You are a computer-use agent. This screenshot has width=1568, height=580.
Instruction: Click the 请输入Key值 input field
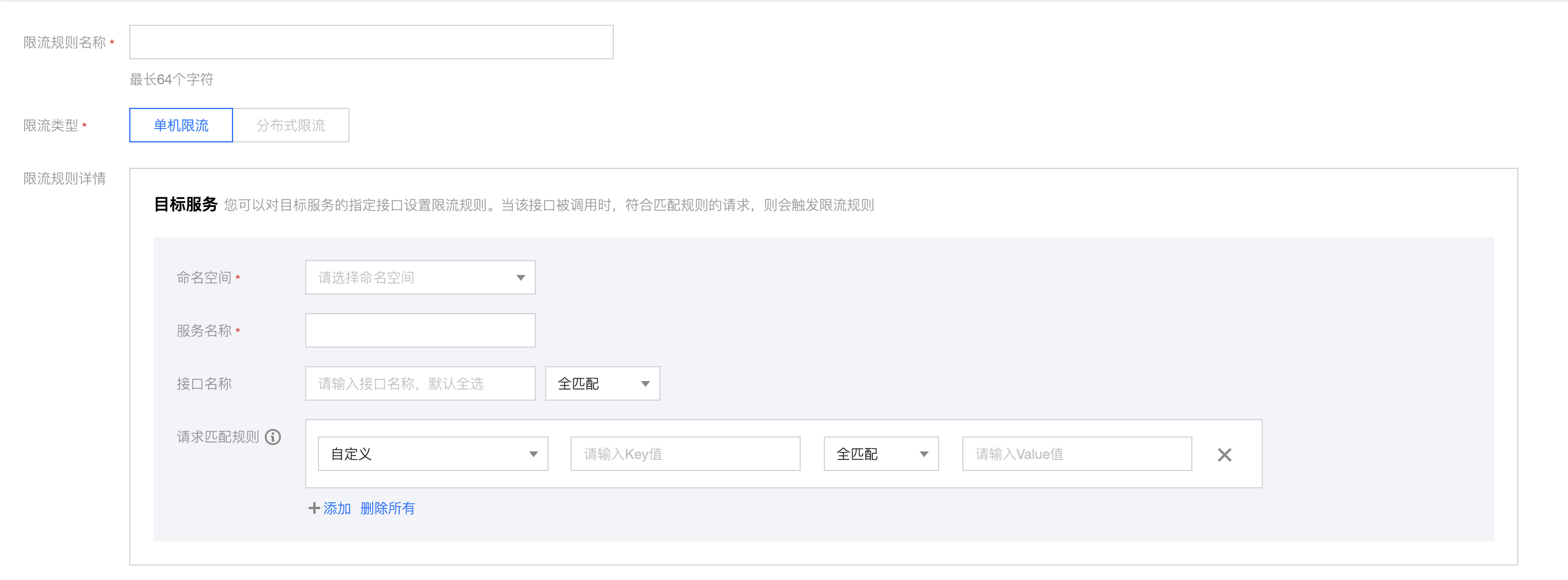(x=685, y=454)
